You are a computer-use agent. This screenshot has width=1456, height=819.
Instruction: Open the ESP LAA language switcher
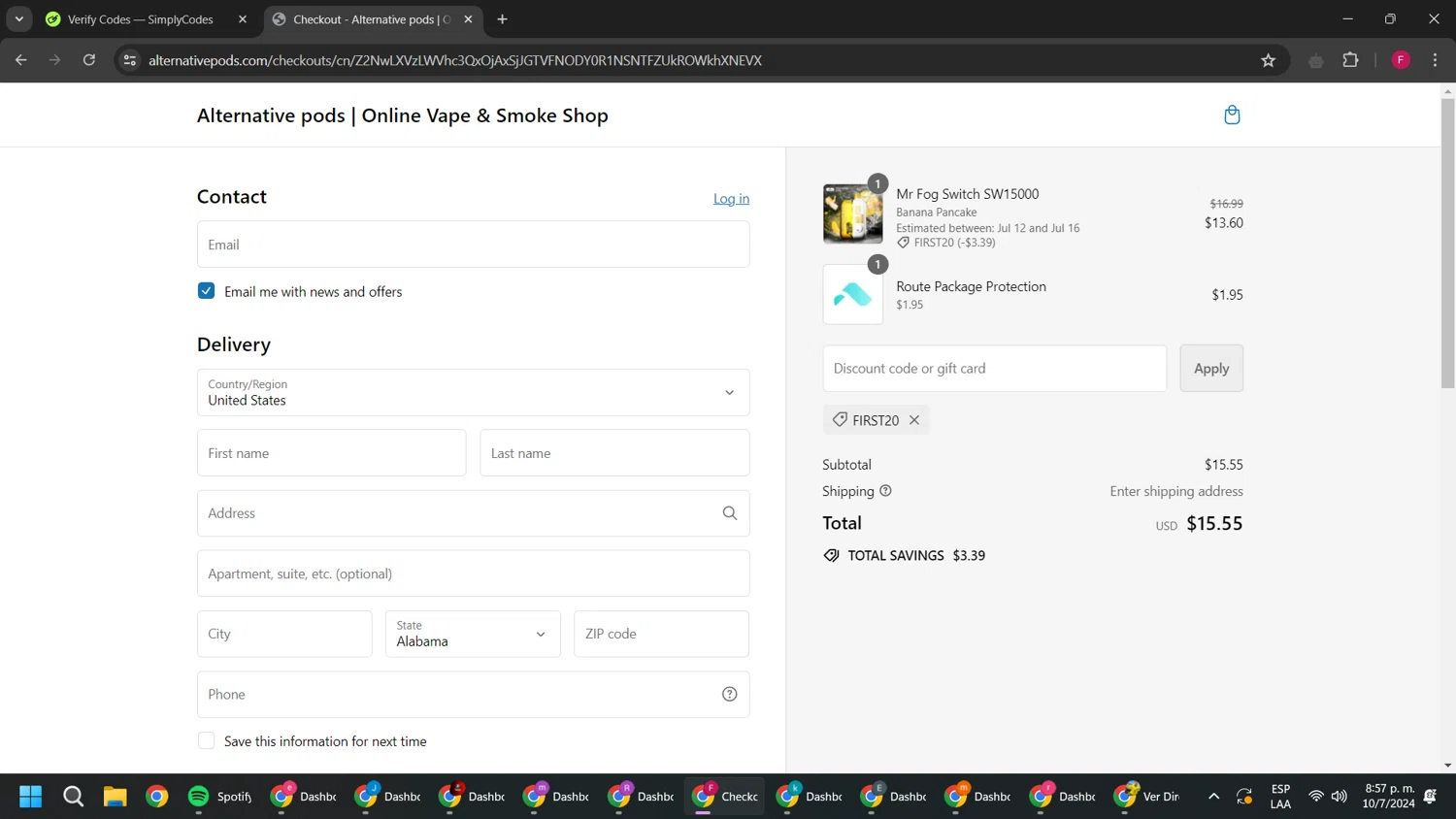[1280, 797]
